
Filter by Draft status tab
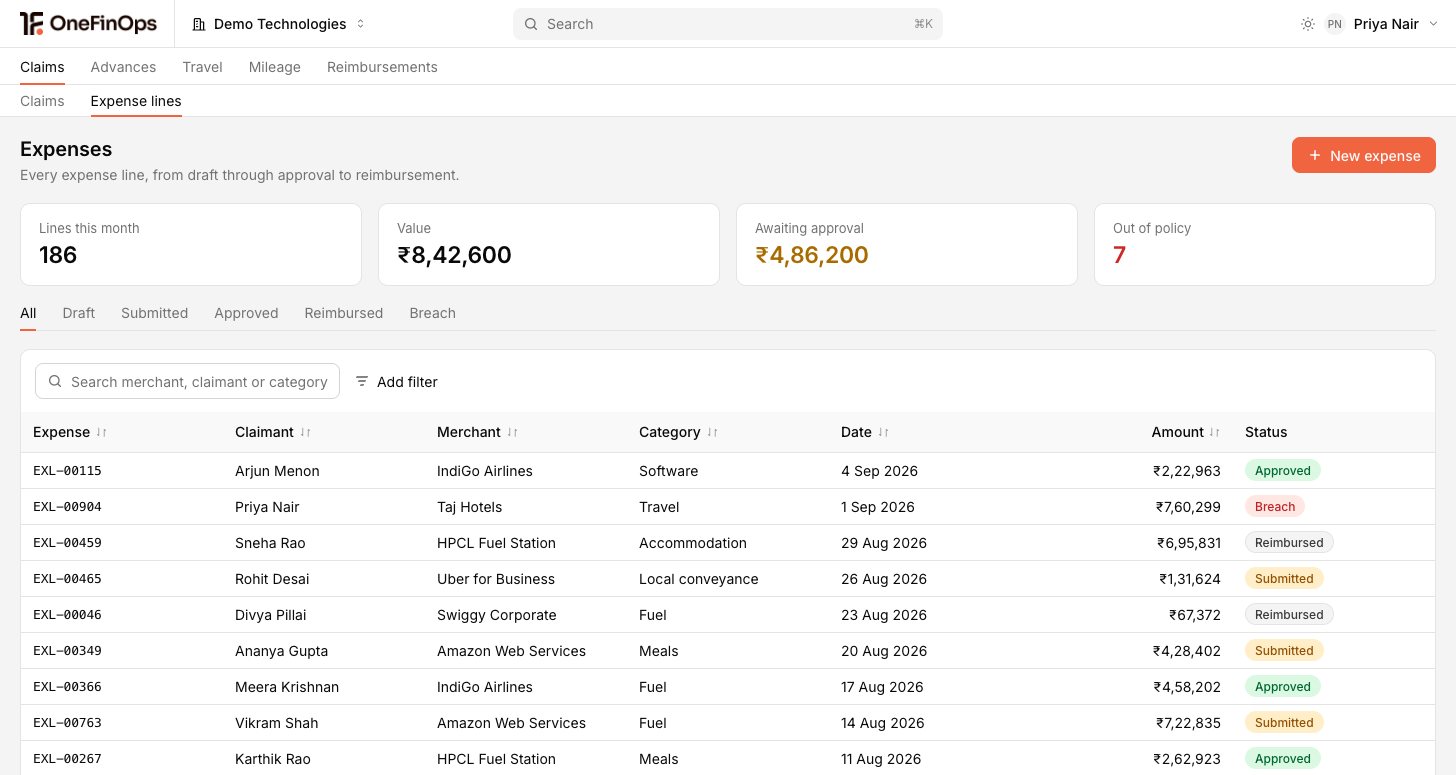pyautogui.click(x=78, y=313)
